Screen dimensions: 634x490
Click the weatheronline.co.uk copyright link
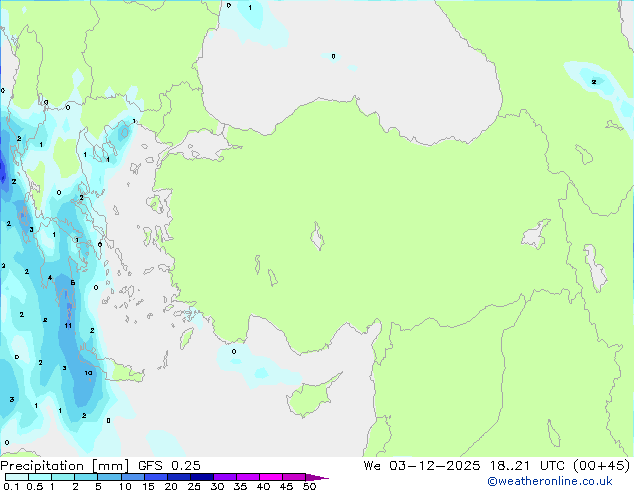pyautogui.click(x=549, y=481)
